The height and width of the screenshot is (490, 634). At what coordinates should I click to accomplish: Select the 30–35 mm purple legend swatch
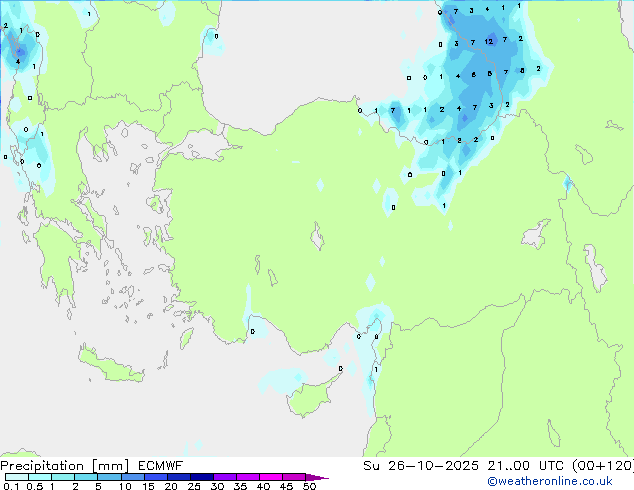click(x=224, y=477)
